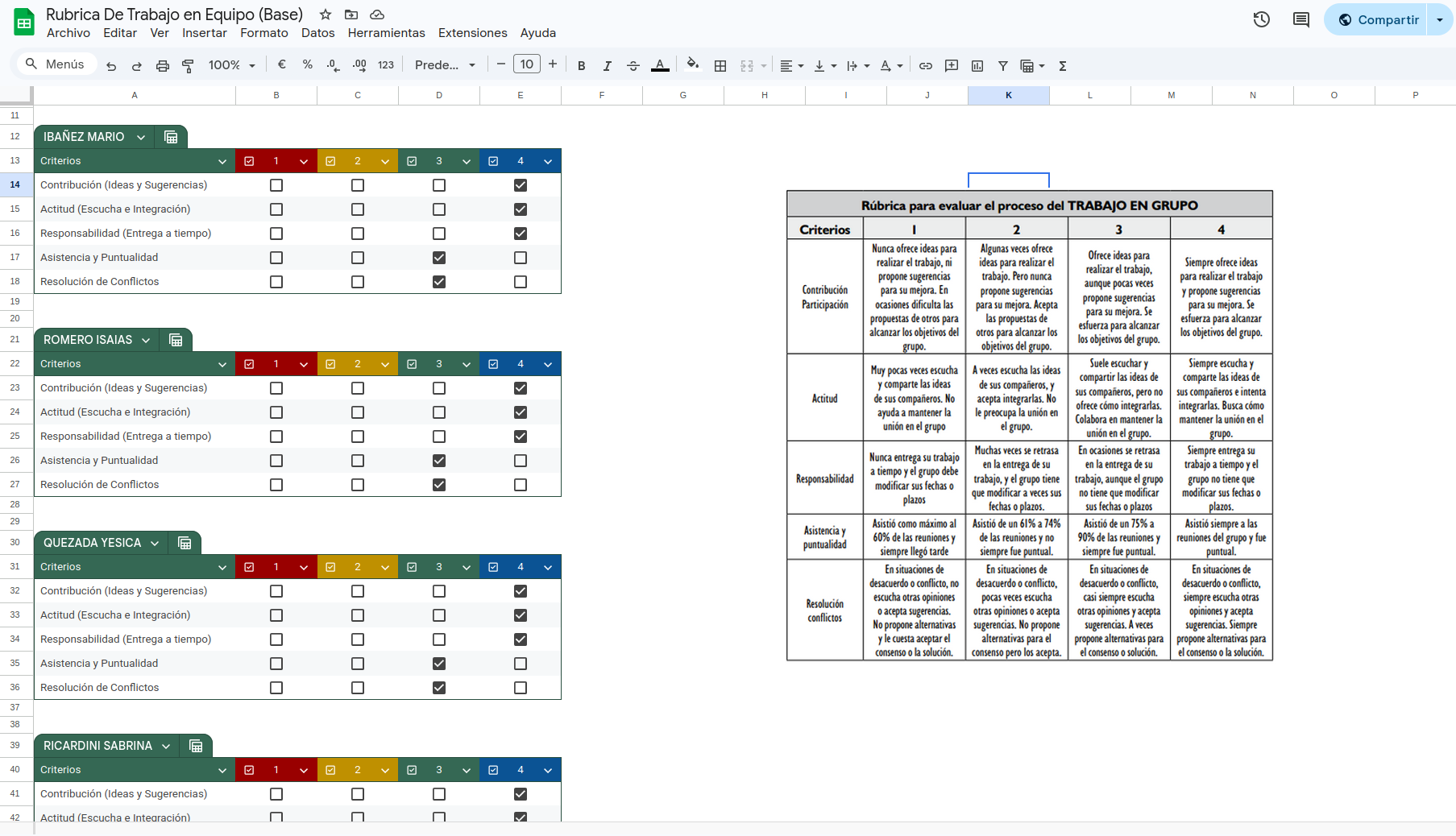1456x836 pixels.
Task: Toggle italic formatting
Action: point(608,66)
